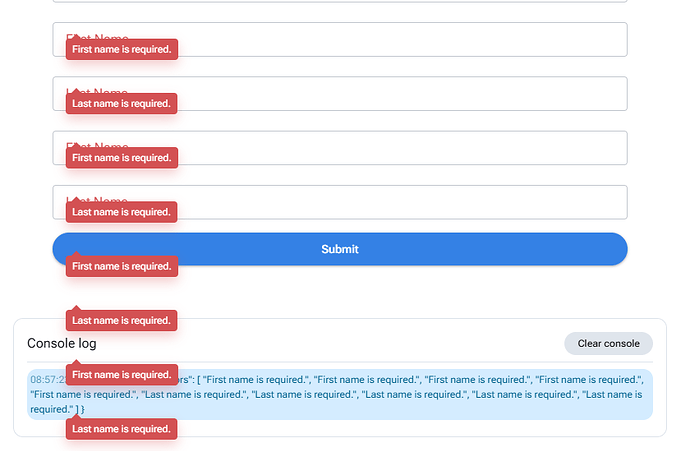Click the First name tooltip overlapping Submit button
Screen dimensions: 690x451
(121, 266)
